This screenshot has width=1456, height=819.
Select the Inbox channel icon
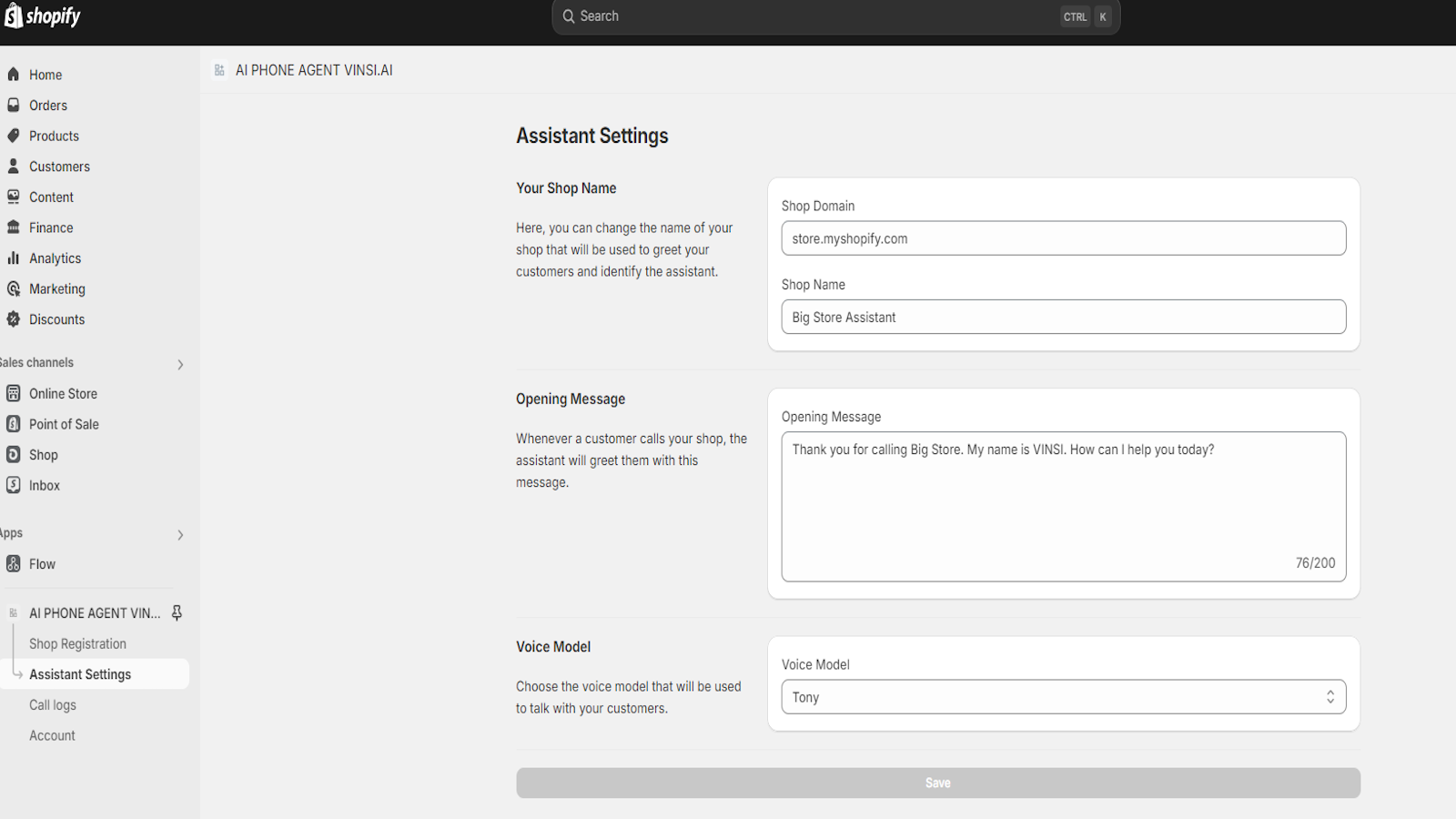(13, 485)
